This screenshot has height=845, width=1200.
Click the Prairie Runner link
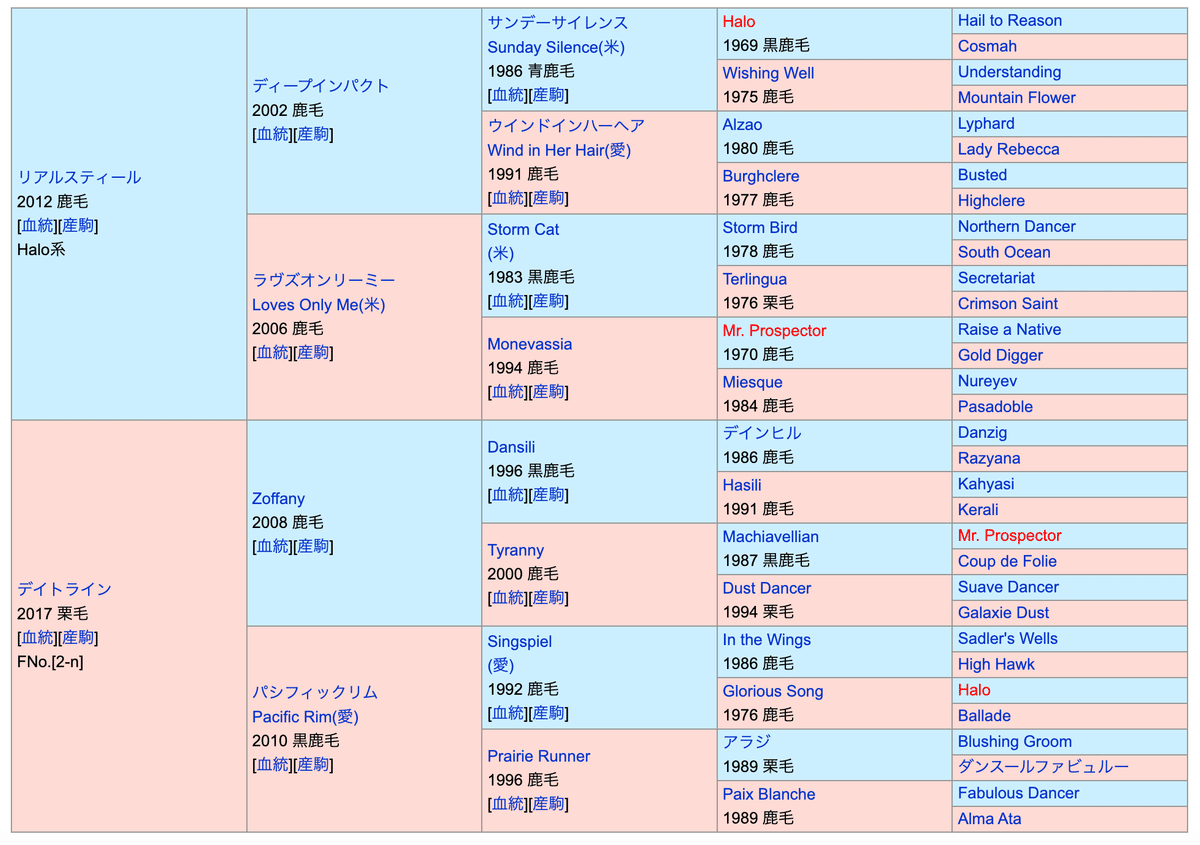point(538,756)
